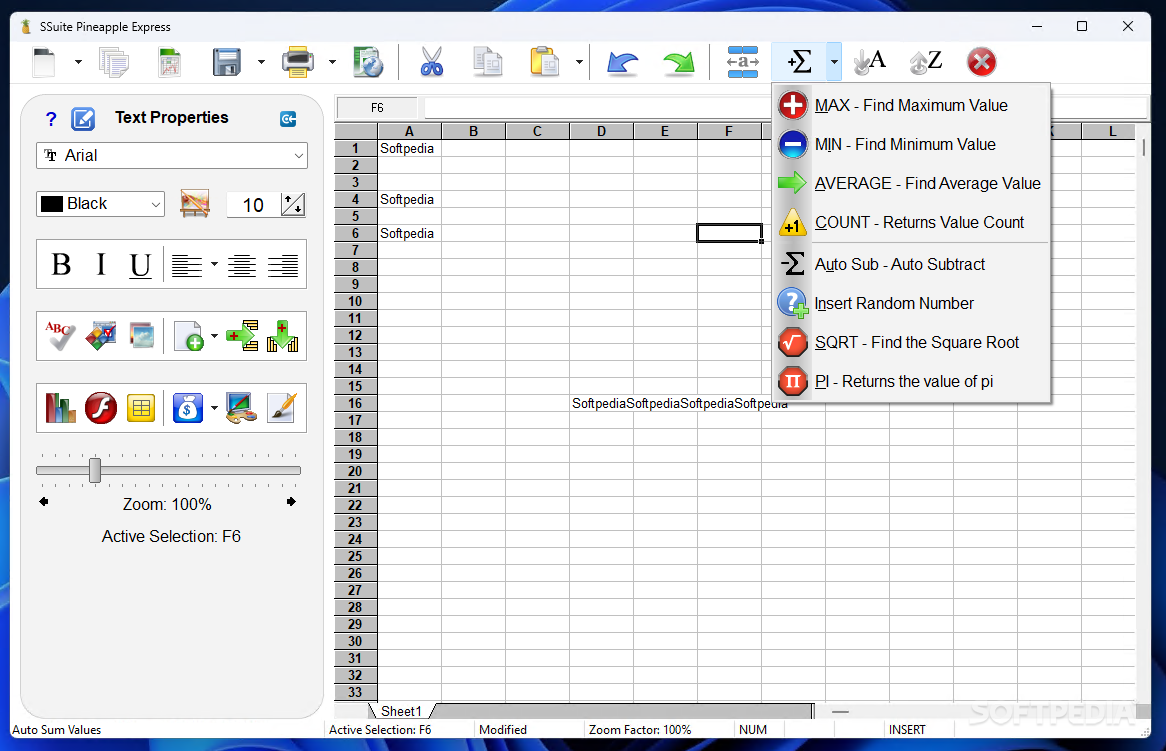Expand the Save options dropdown arrow
The image size is (1166, 751).
click(x=261, y=62)
